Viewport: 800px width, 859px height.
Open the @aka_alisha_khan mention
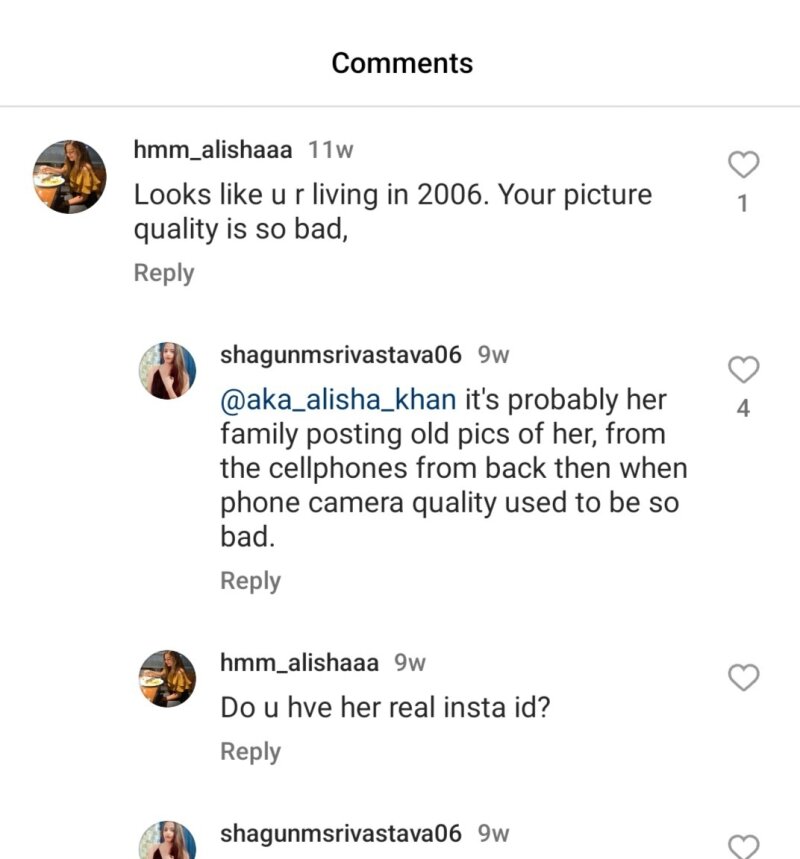338,400
